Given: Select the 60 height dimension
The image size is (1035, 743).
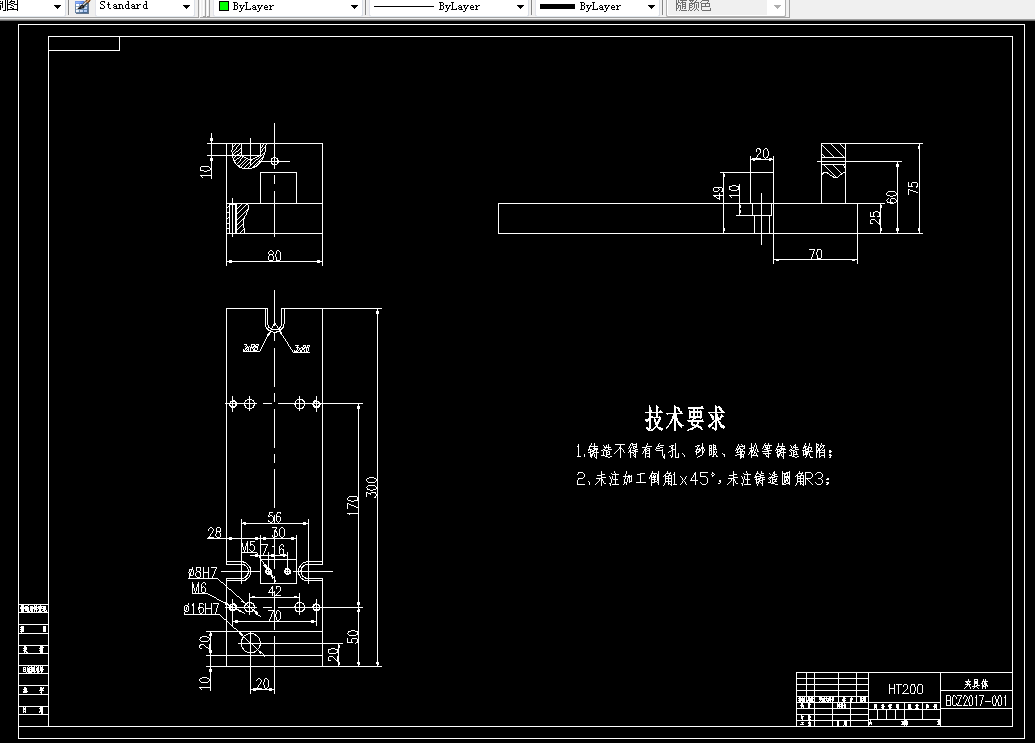Looking at the screenshot, I should tap(892, 197).
